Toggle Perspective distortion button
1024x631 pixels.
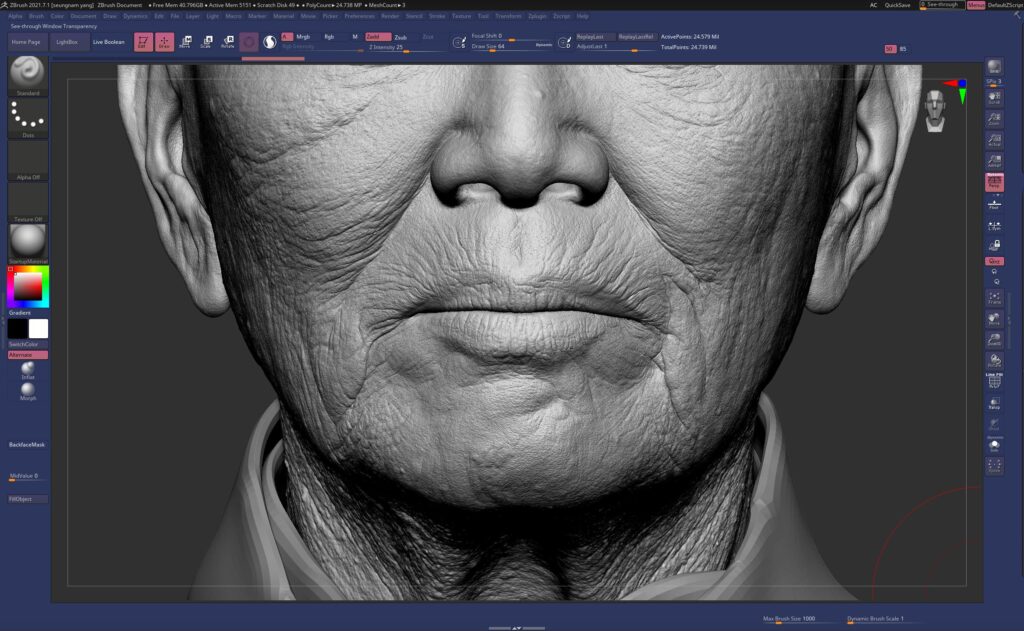tap(995, 182)
